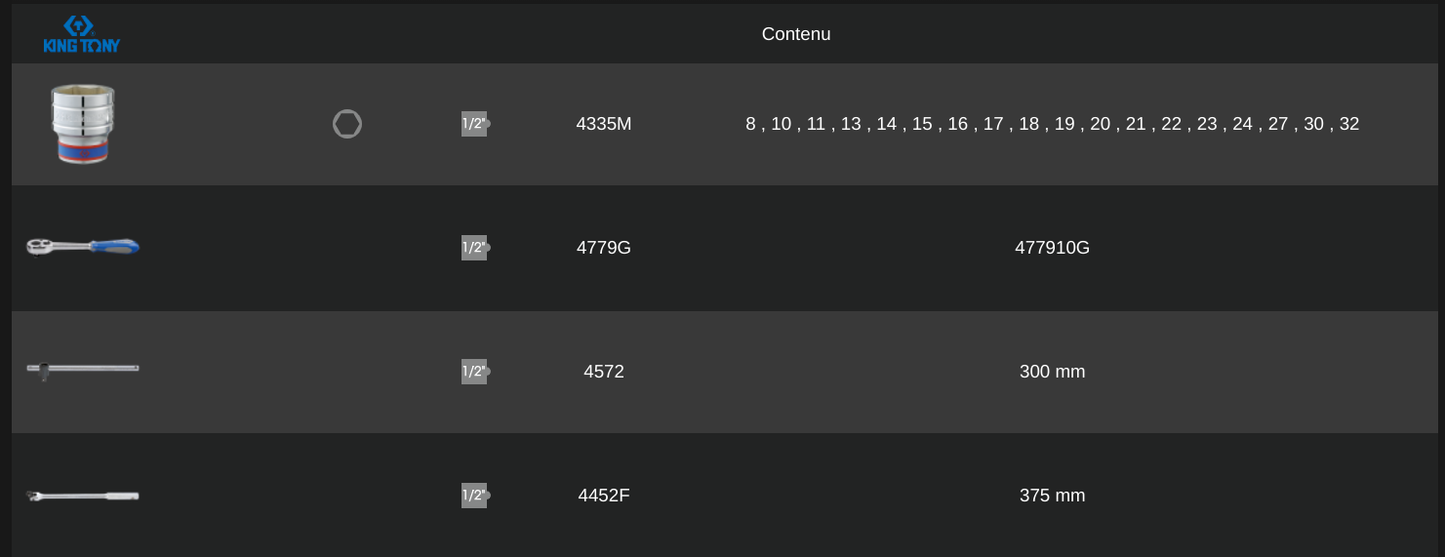Open the 4572 reference

(604, 372)
